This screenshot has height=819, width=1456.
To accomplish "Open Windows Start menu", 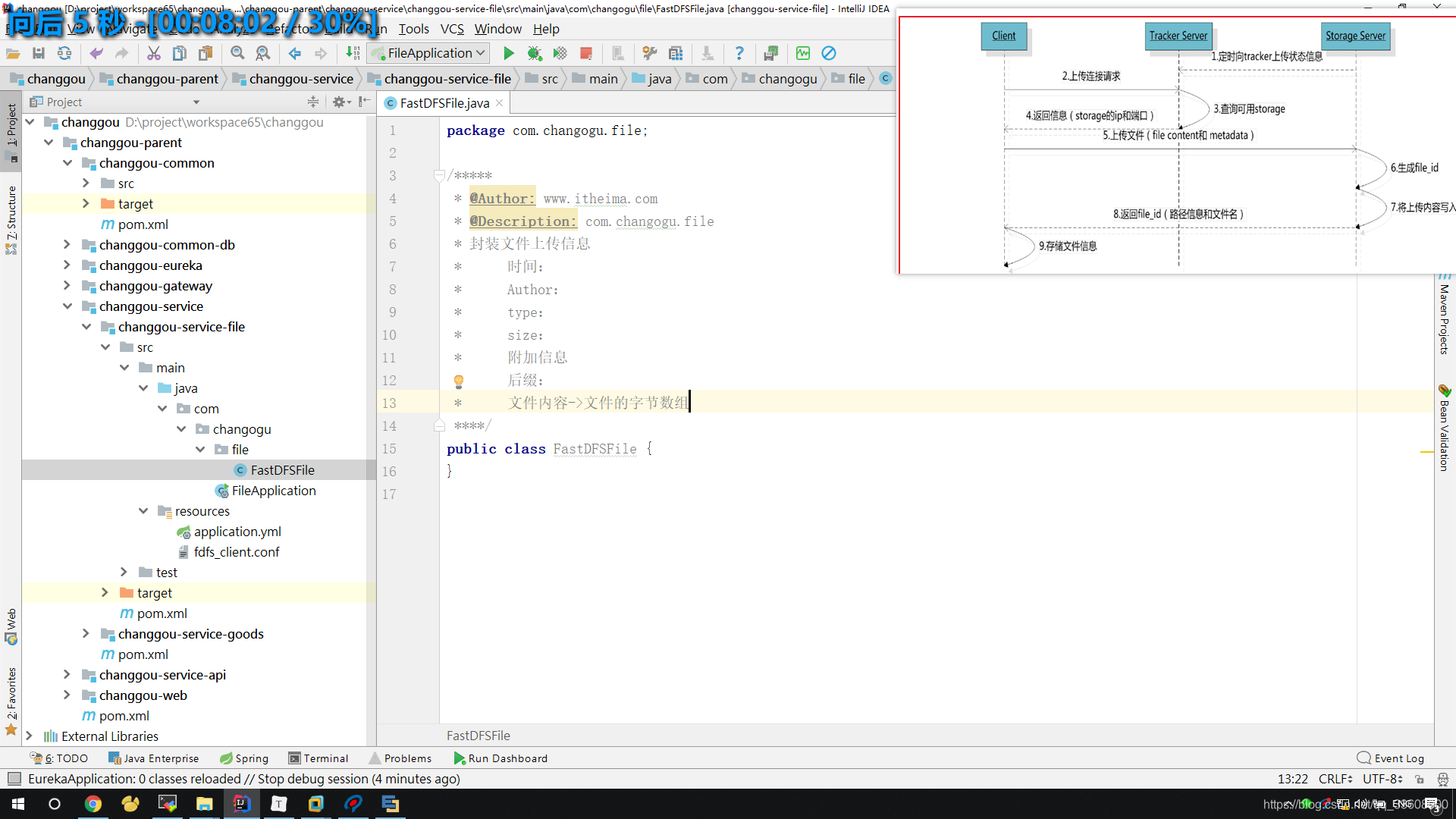I will (x=18, y=804).
